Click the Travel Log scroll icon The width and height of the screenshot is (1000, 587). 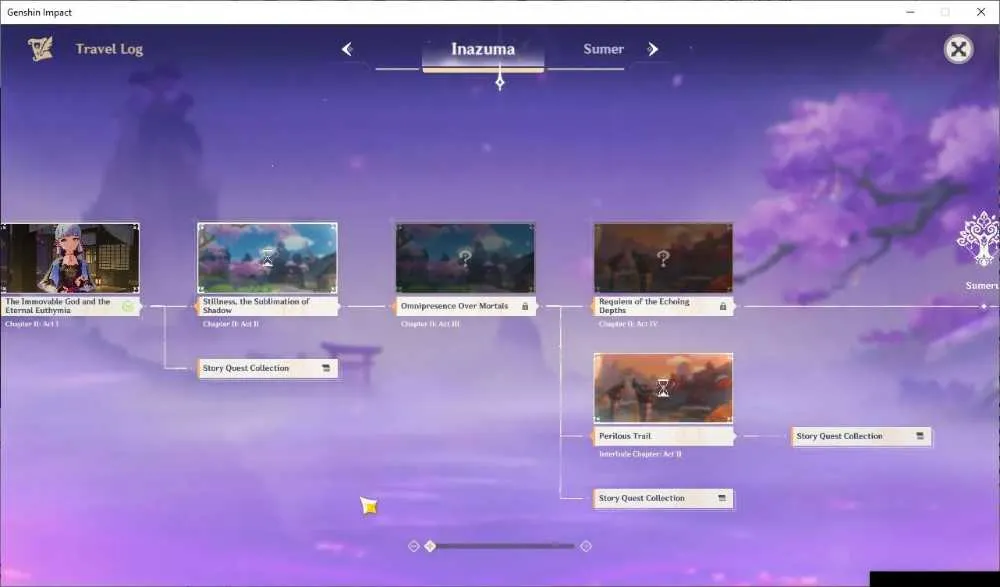click(x=41, y=48)
